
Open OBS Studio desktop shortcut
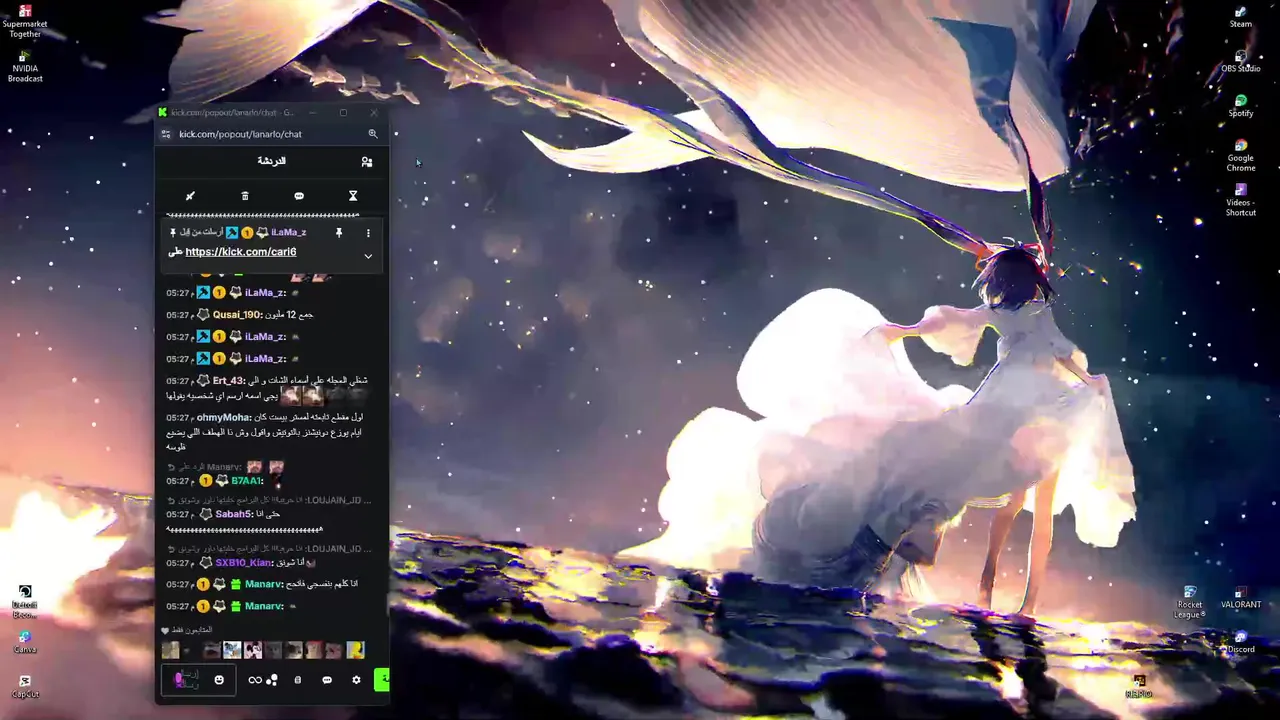(1241, 61)
